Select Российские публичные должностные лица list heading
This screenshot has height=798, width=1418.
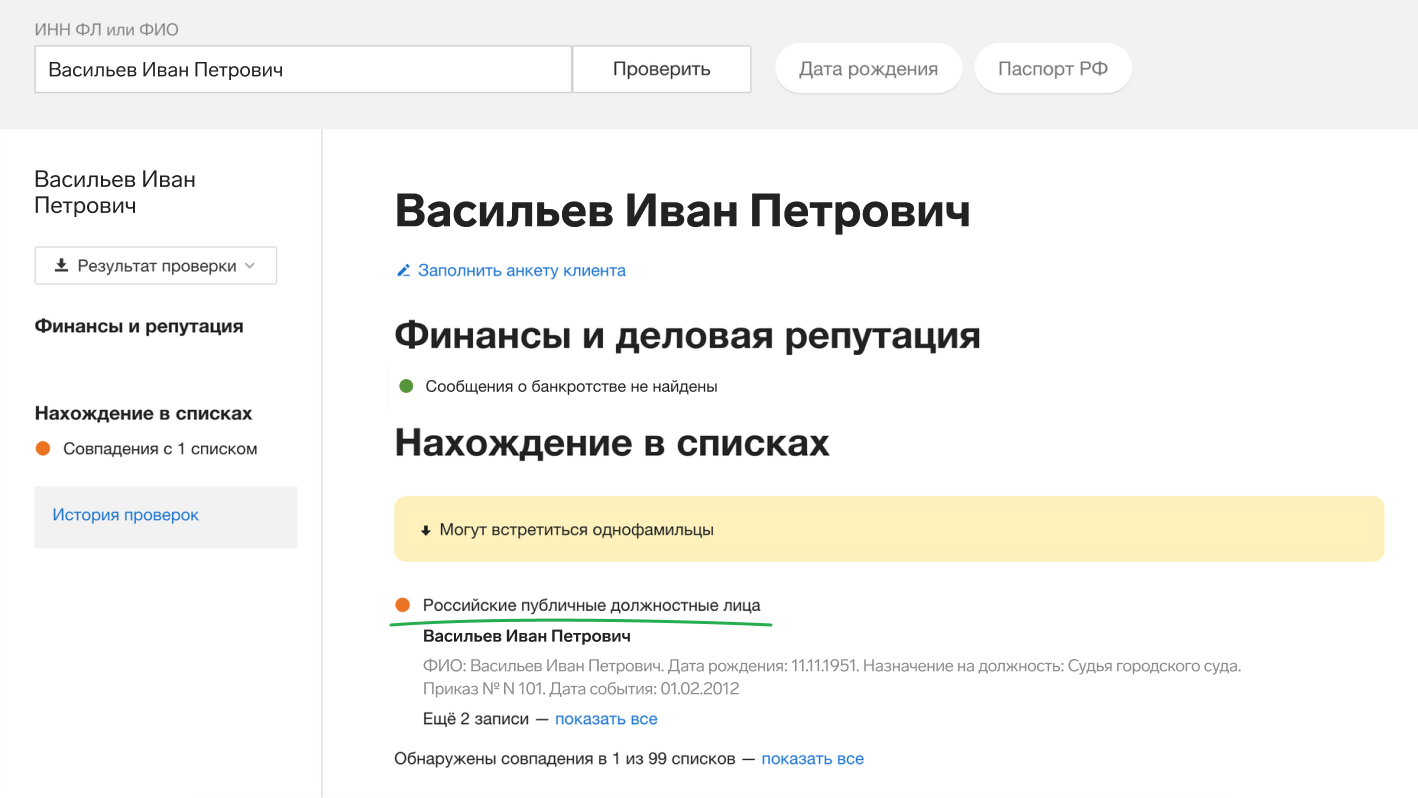click(x=591, y=605)
